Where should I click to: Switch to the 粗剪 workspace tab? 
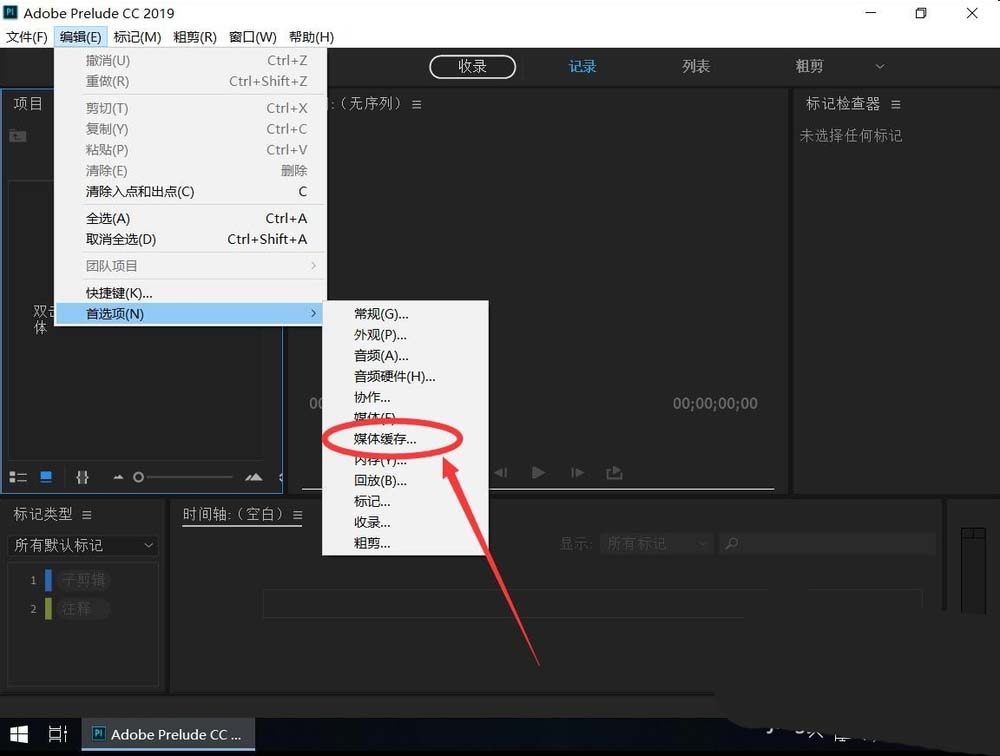(x=809, y=66)
